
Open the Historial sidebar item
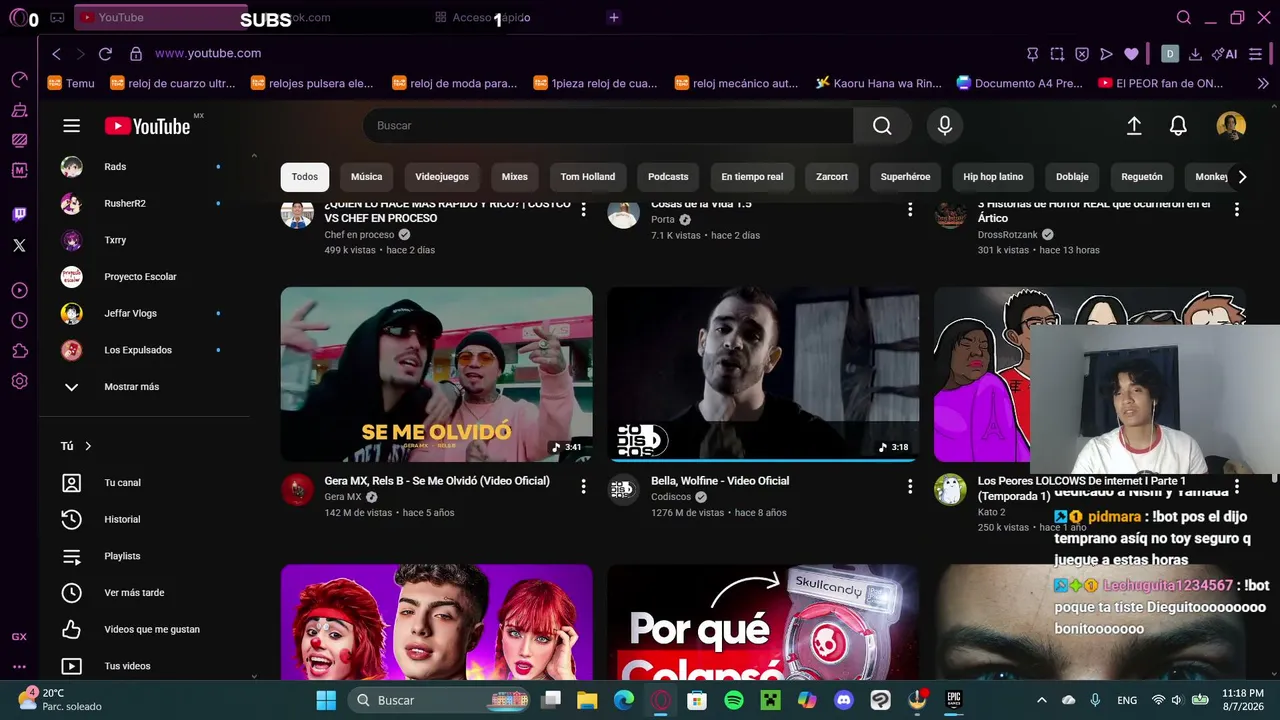coord(143,520)
